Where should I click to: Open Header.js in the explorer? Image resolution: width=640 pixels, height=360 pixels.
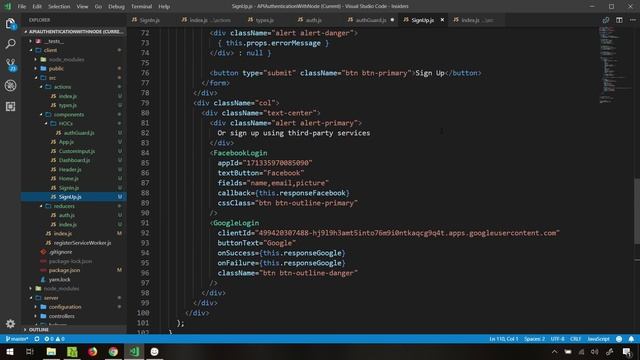point(70,169)
